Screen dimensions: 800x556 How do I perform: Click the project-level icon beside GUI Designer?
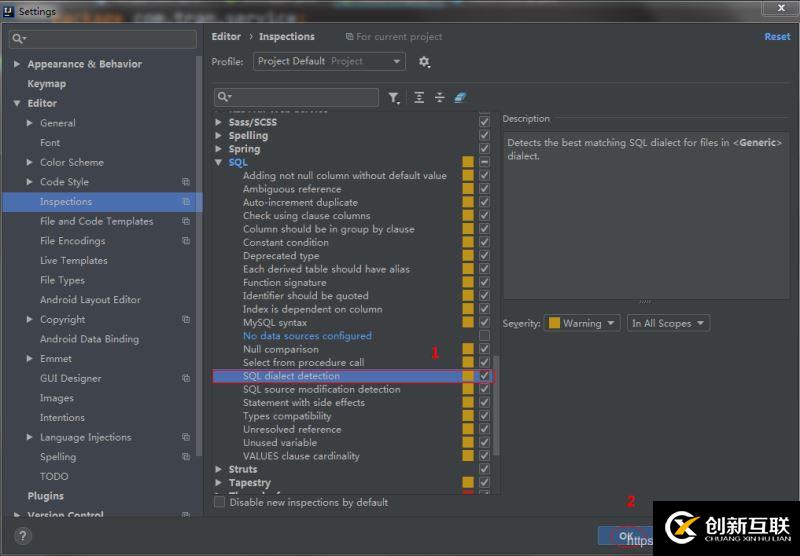point(186,378)
